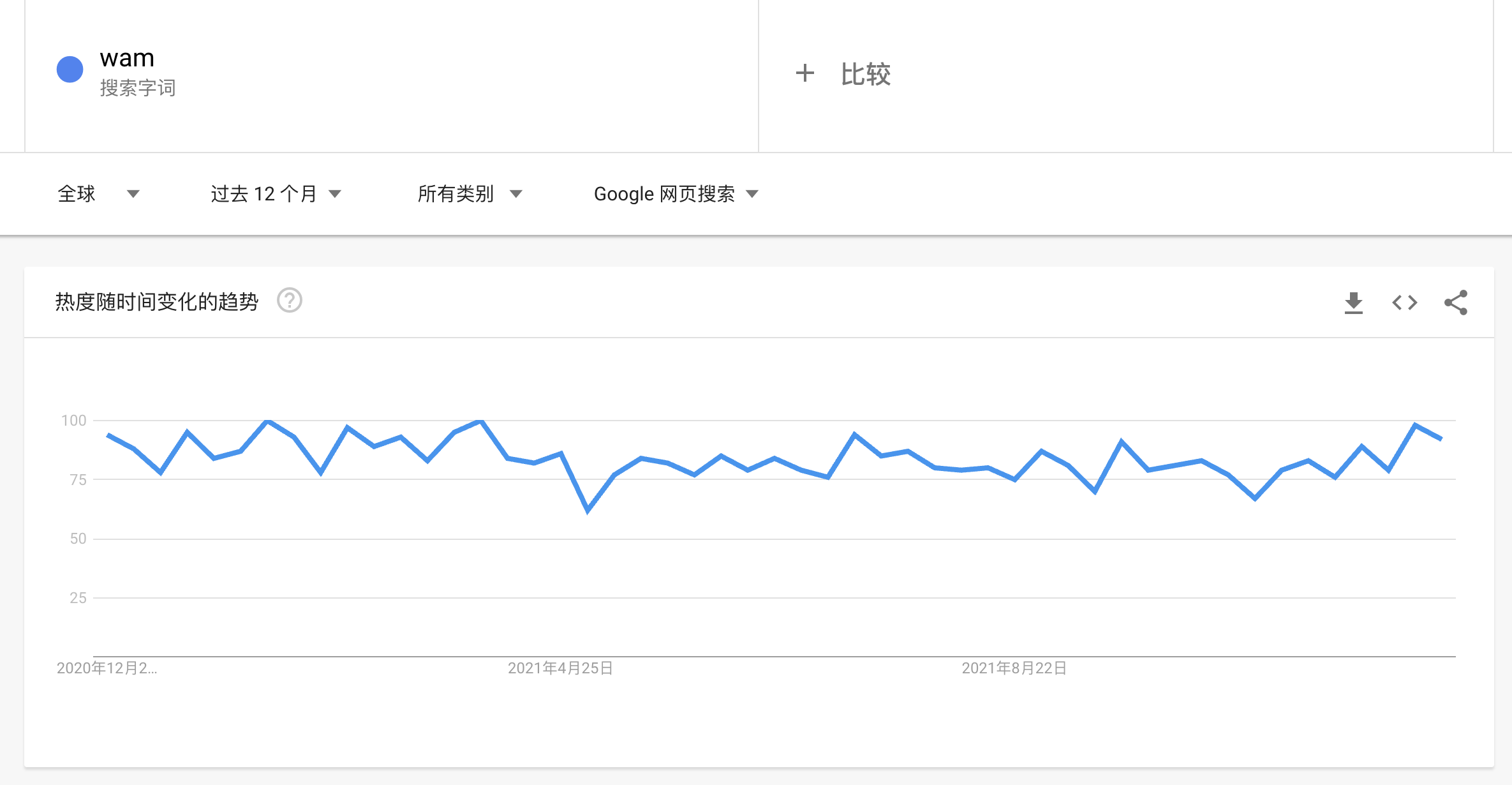Add a comparison term with 比较
1512x785 pixels.
(865, 74)
